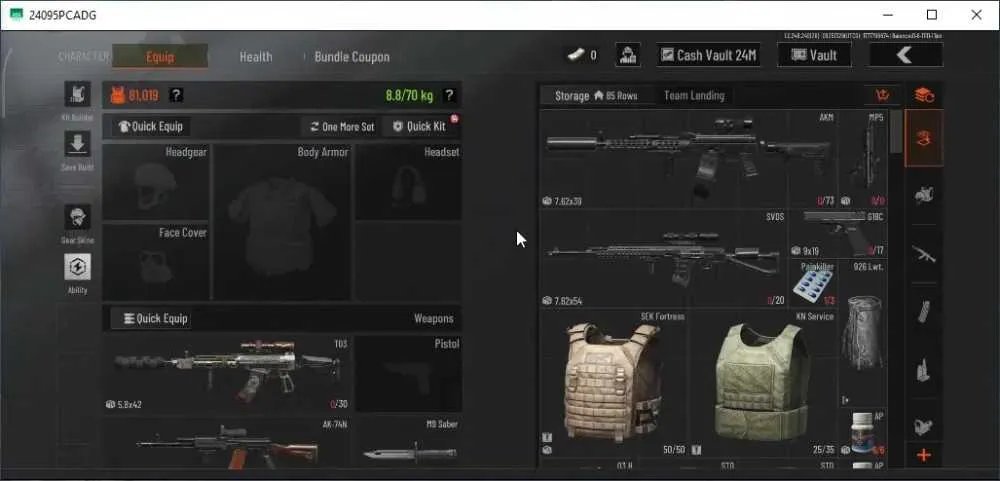Click Quick Equip above the gear slots

coord(151,126)
